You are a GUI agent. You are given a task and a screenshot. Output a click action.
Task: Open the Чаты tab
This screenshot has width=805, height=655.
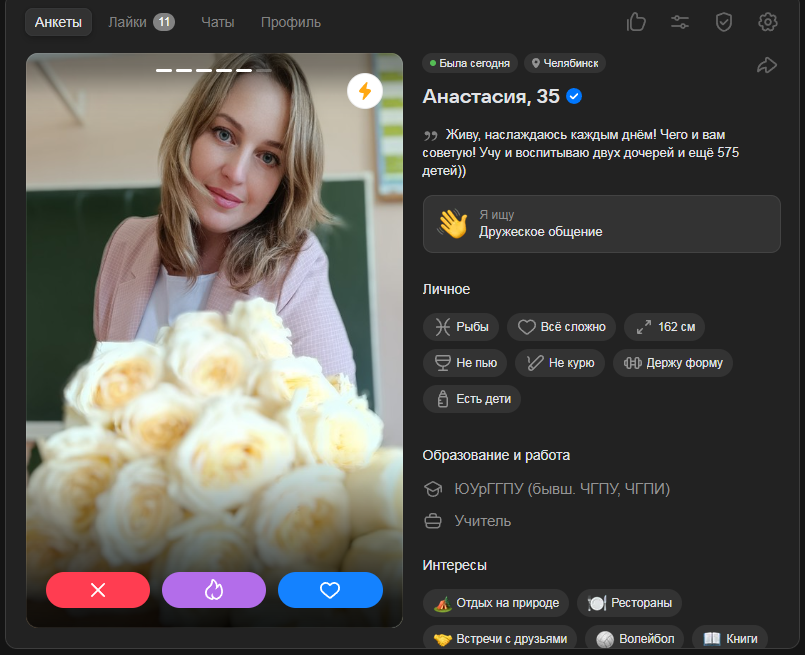pyautogui.click(x=217, y=22)
